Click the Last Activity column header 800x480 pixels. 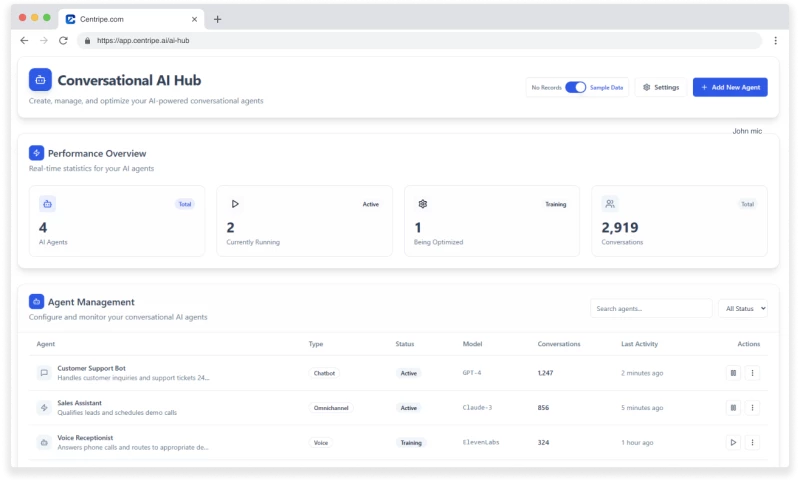point(639,344)
